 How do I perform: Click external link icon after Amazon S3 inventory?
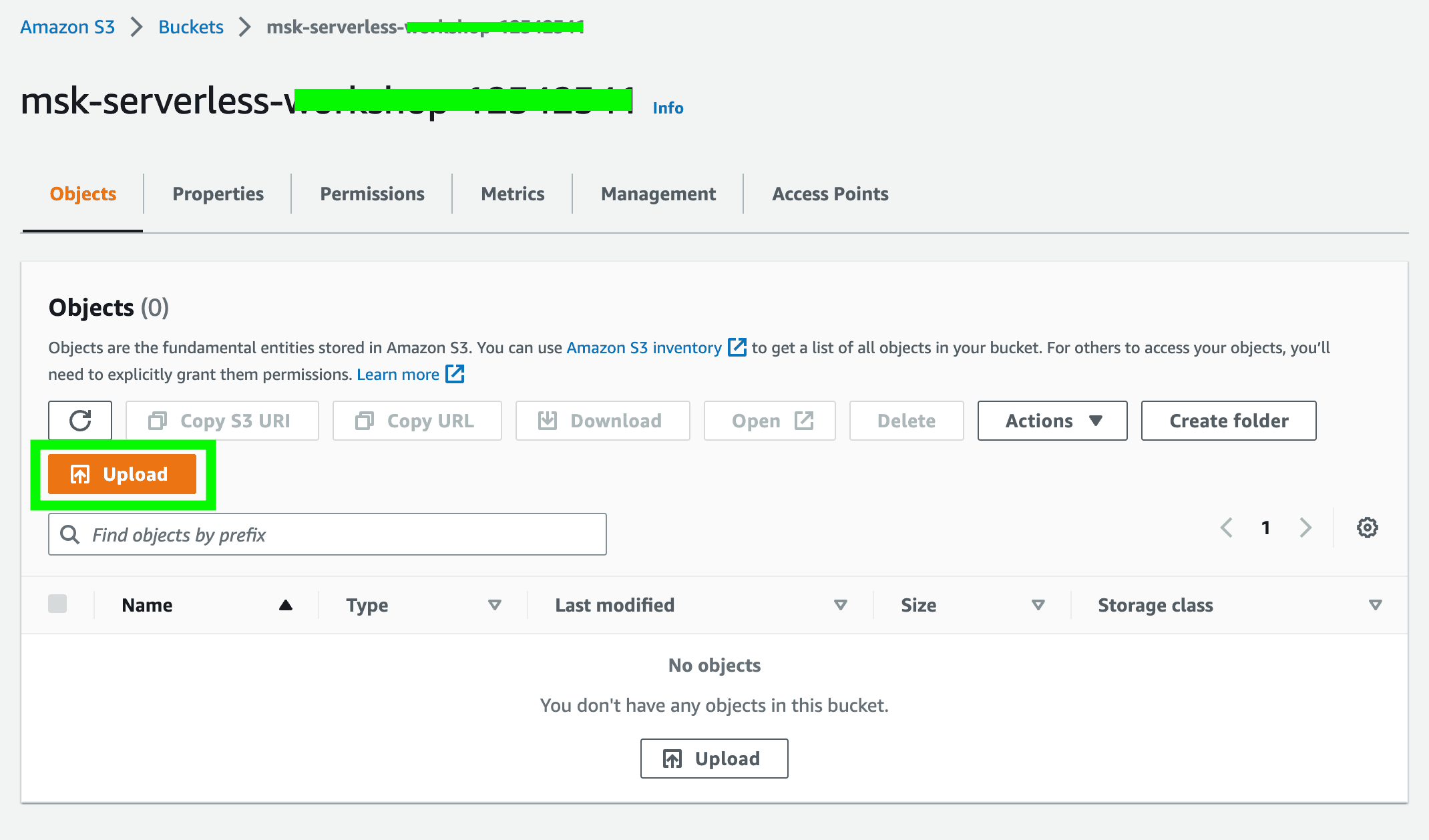[737, 347]
